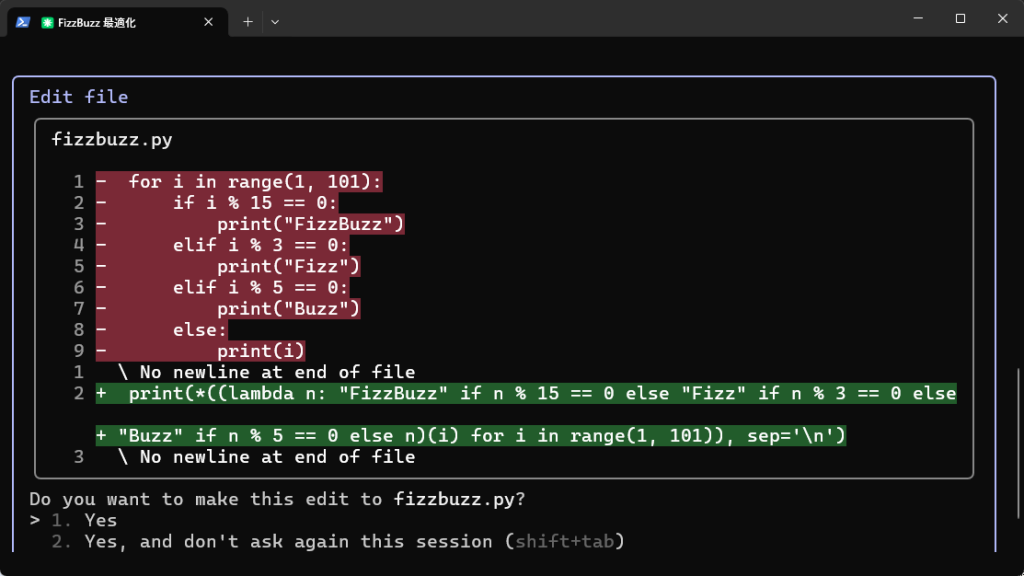Close the terminal window
Viewport: 1024px width, 576px height.
tap(1002, 18)
